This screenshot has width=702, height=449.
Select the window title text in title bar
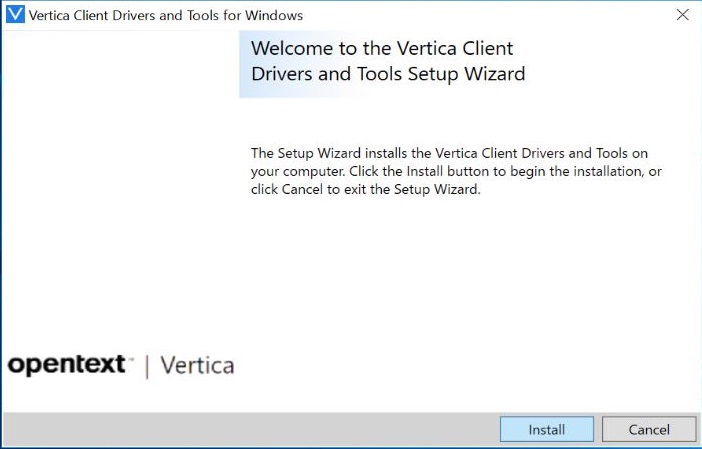coord(166,15)
